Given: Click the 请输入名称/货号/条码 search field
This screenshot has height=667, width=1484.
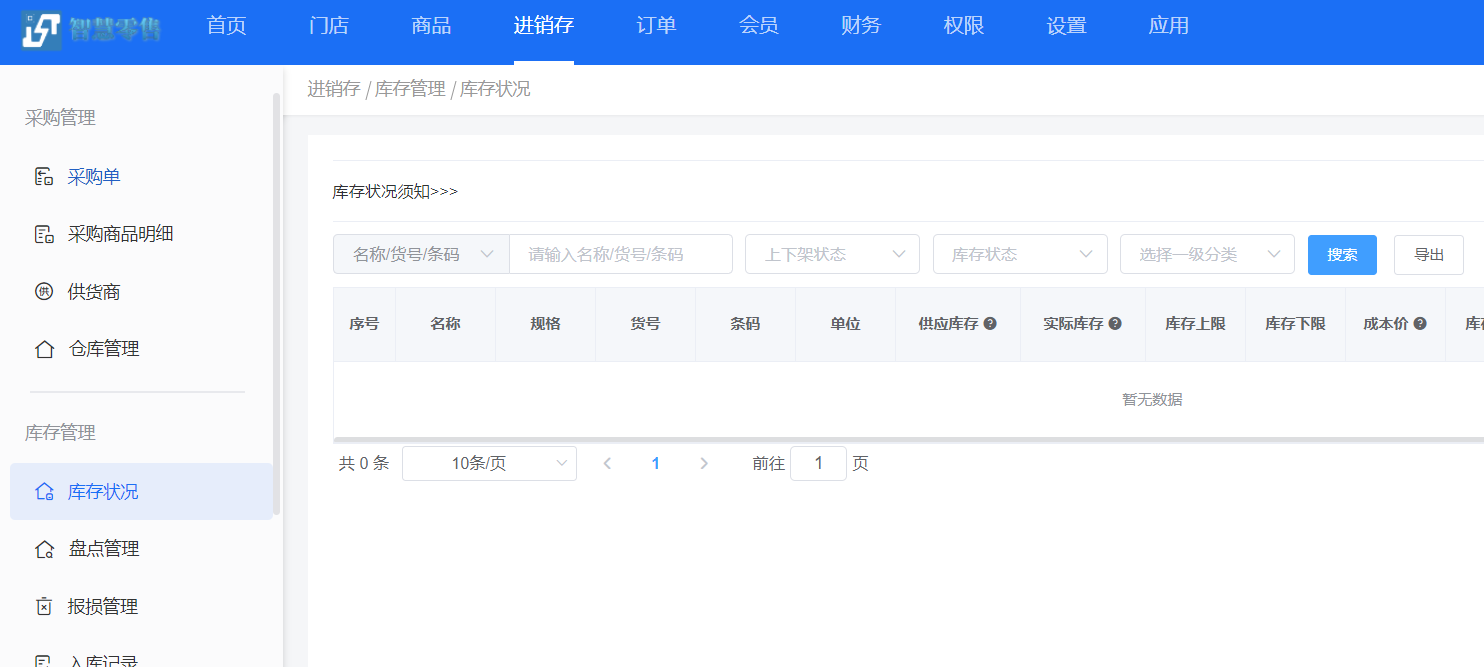Looking at the screenshot, I should click(x=620, y=254).
